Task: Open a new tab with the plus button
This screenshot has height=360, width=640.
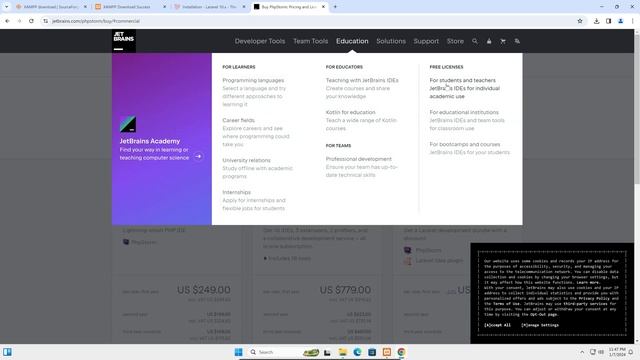Action: pos(335,7)
